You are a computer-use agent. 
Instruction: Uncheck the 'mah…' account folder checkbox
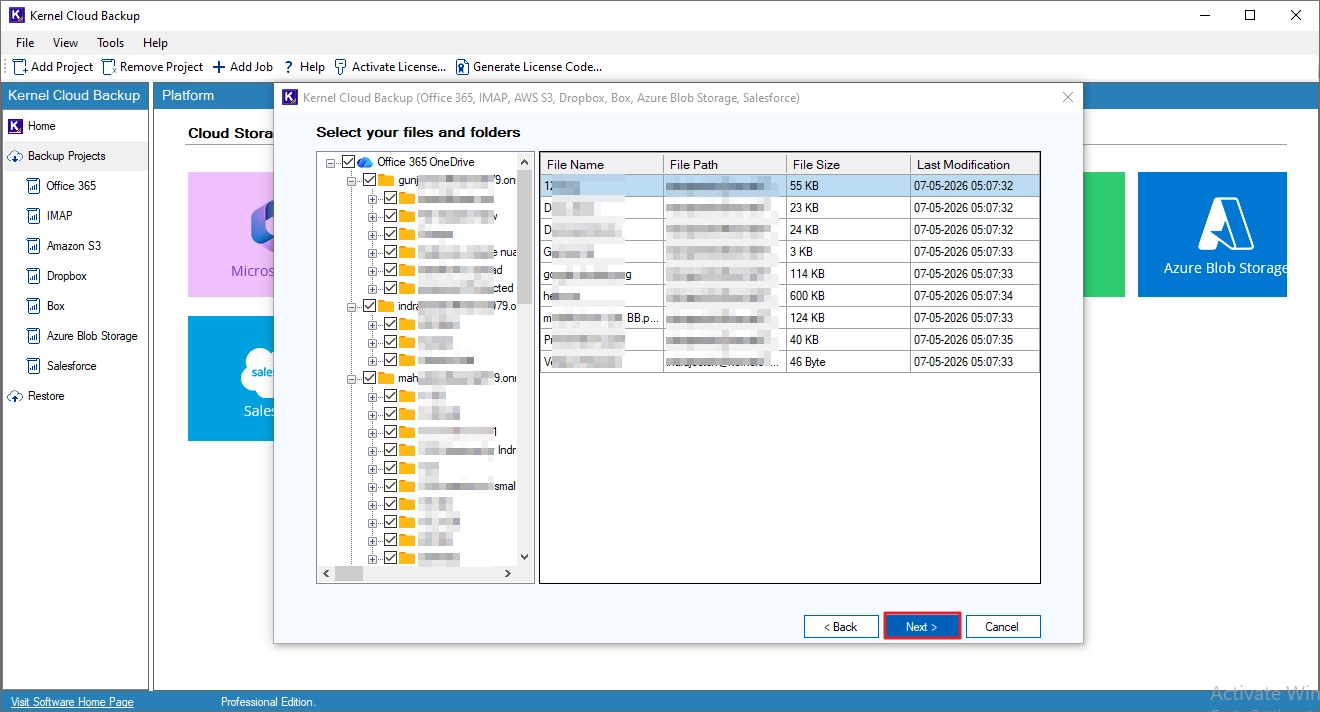[370, 378]
